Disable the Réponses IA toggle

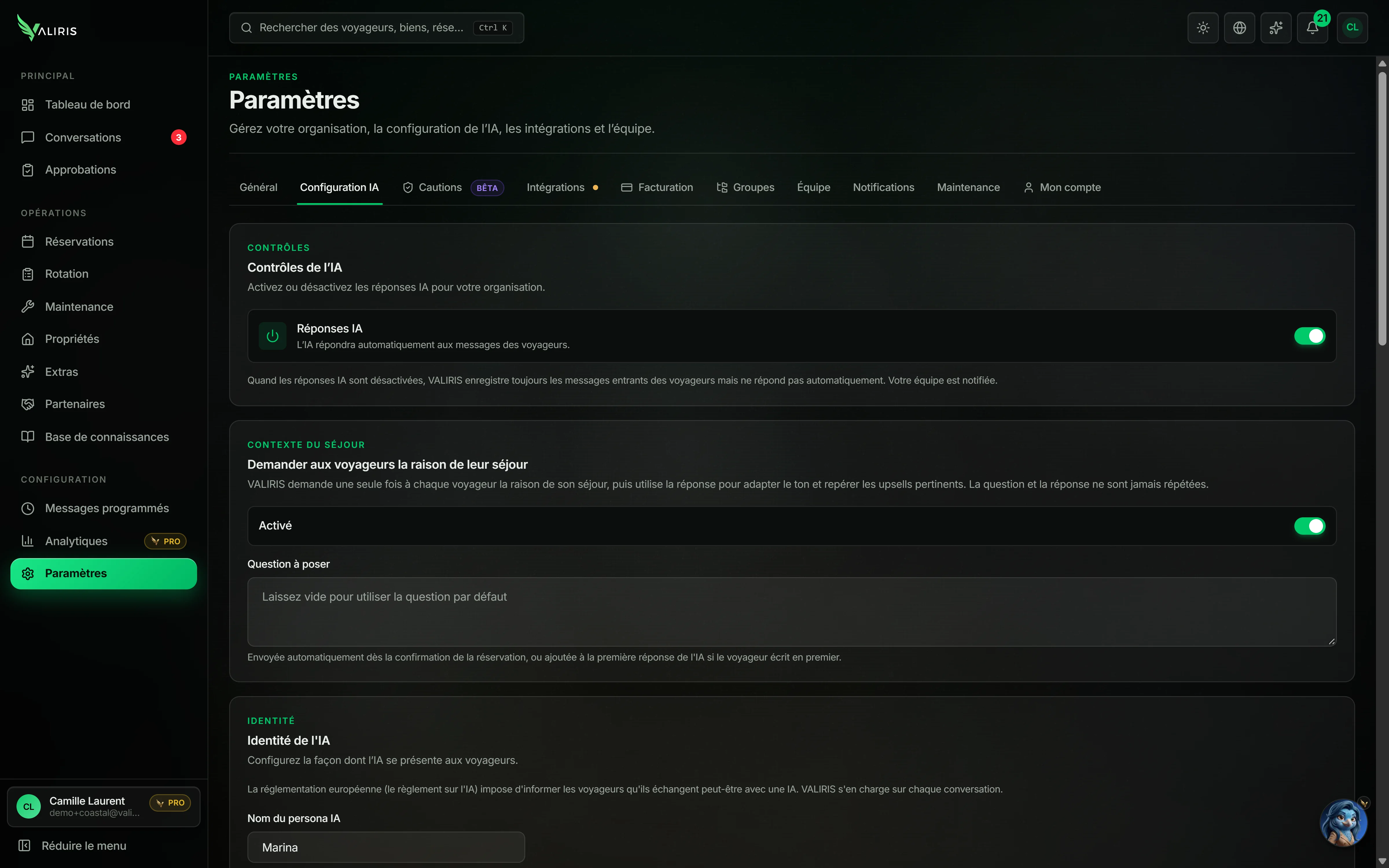click(x=1309, y=336)
